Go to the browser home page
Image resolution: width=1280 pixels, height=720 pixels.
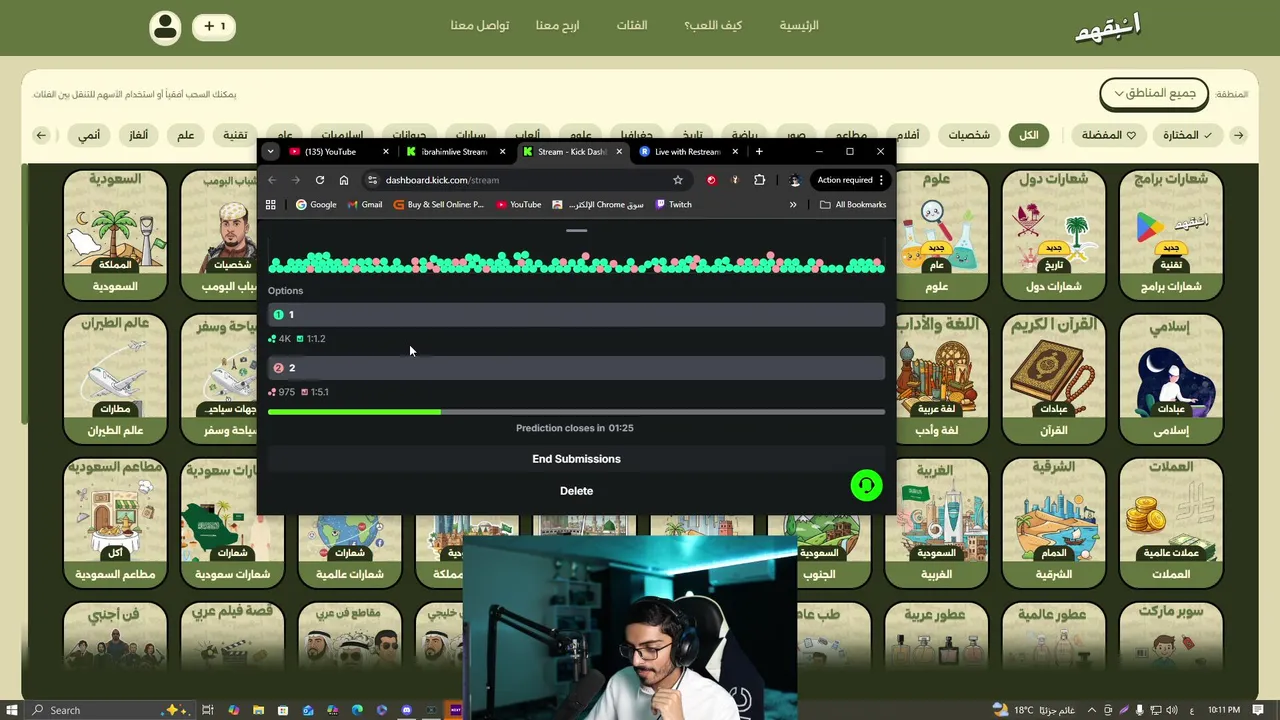(x=344, y=180)
